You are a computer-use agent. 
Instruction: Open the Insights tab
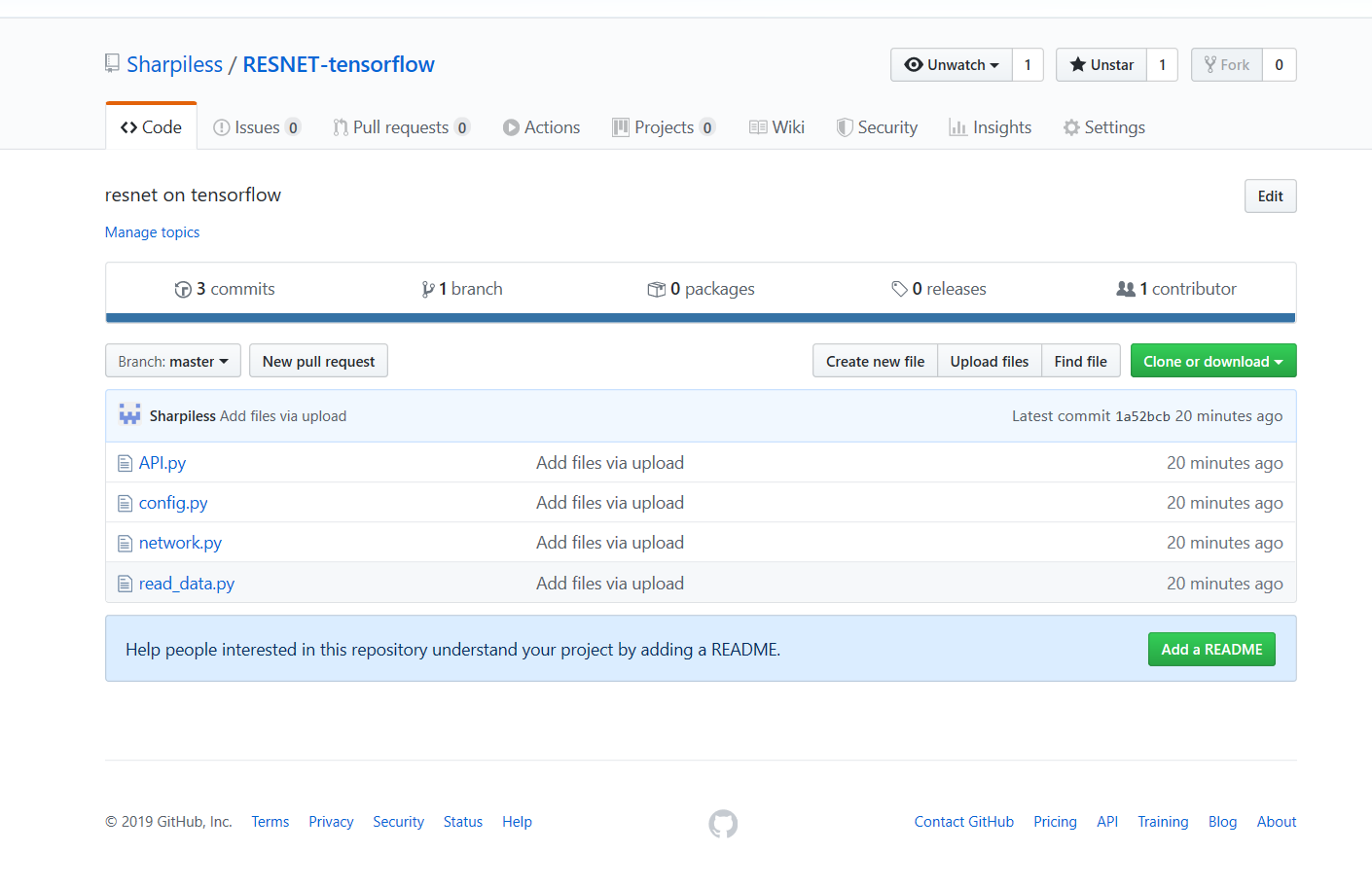coord(990,127)
